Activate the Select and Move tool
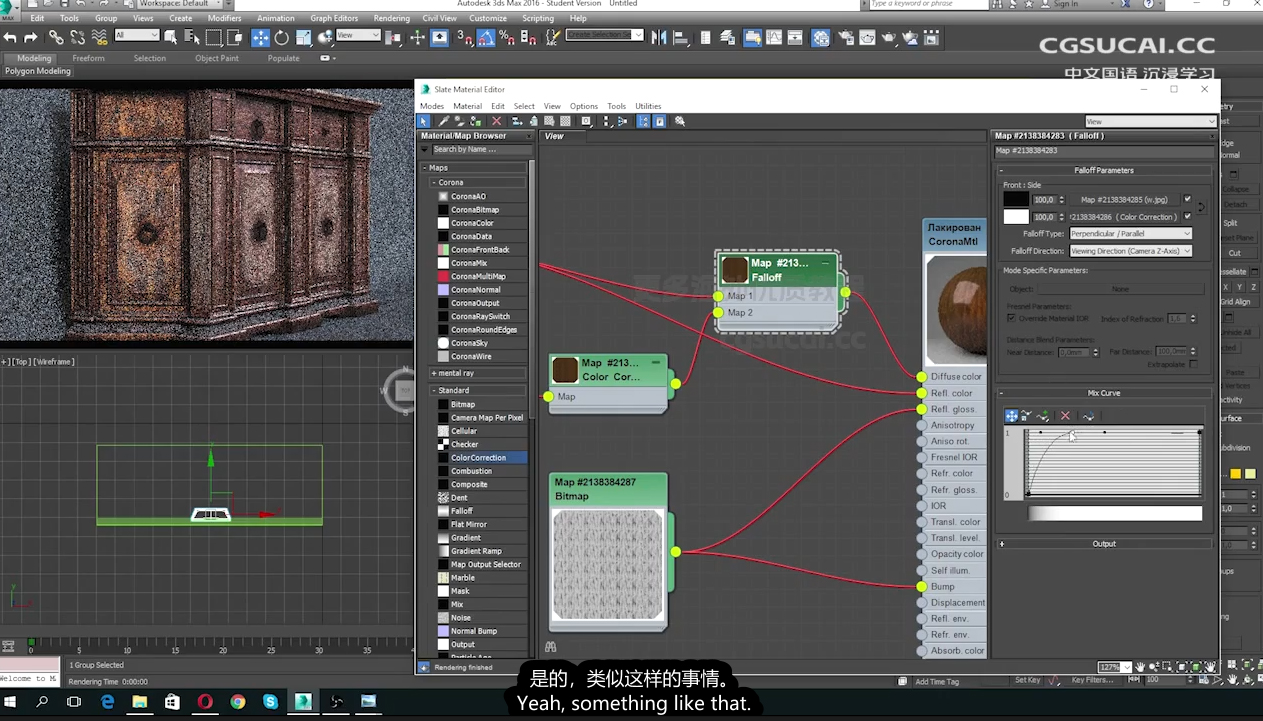 [x=260, y=38]
